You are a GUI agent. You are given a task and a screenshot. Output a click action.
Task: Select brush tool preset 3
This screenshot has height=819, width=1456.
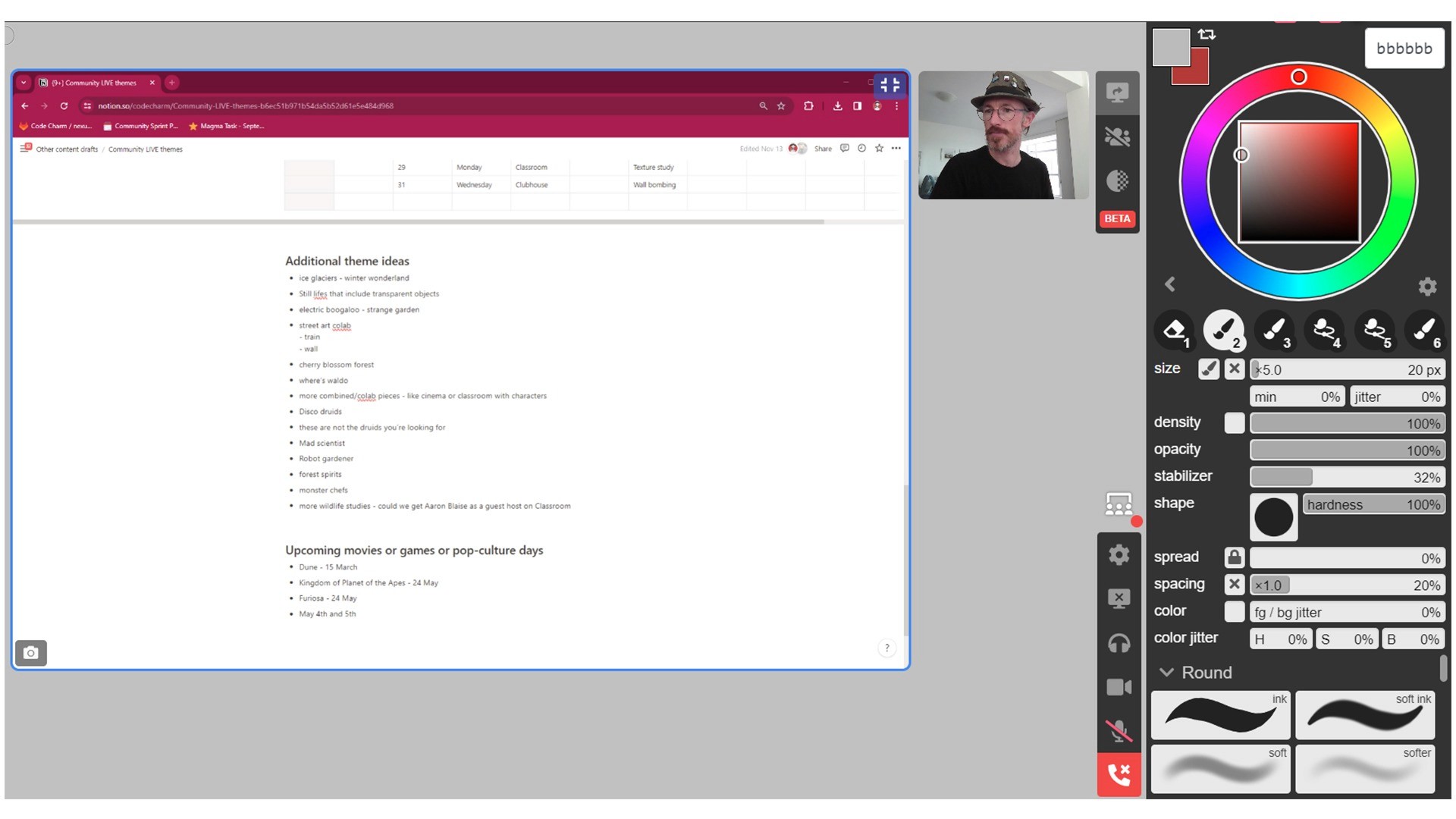(x=1274, y=330)
